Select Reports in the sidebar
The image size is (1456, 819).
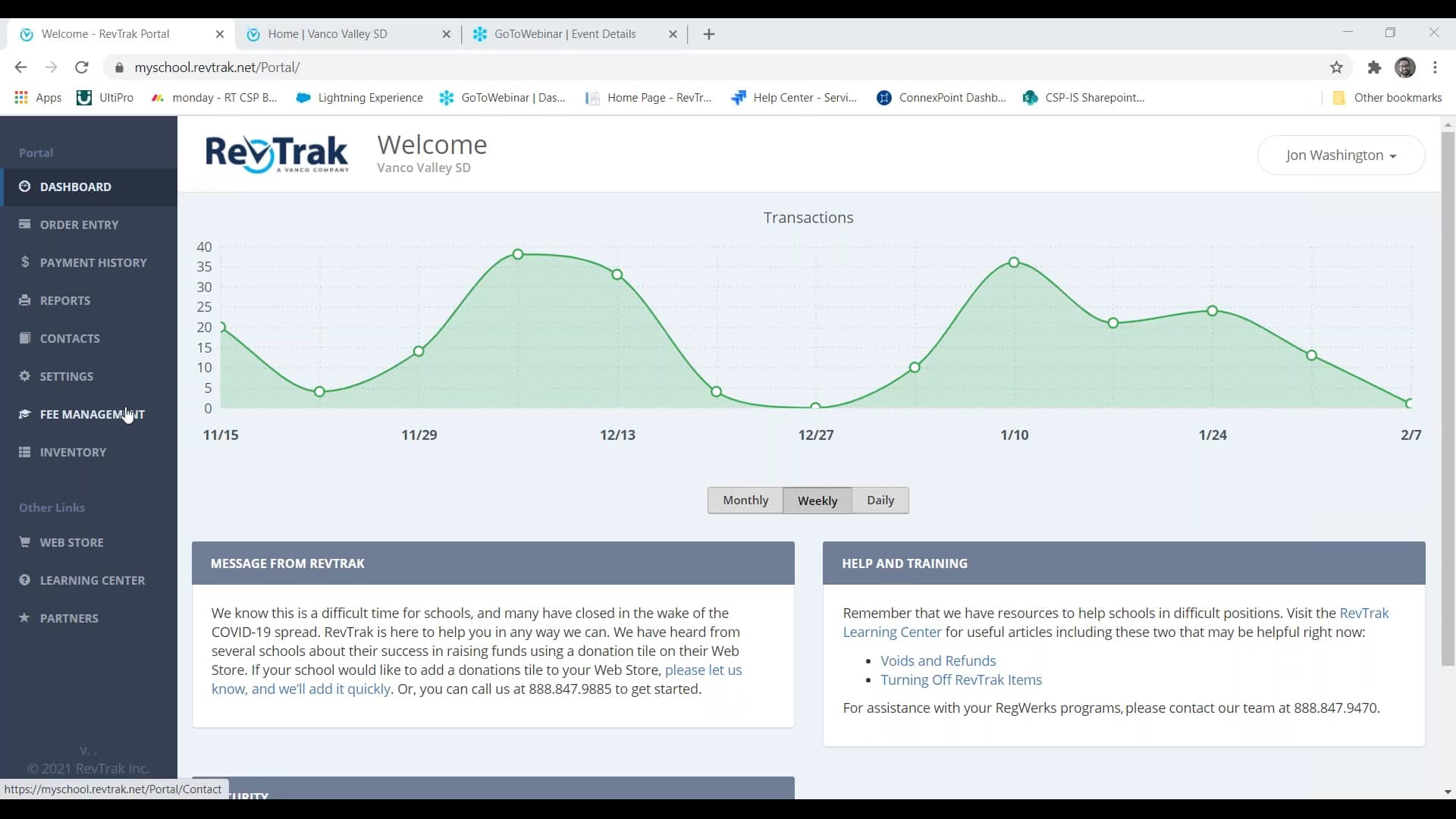[x=66, y=300]
